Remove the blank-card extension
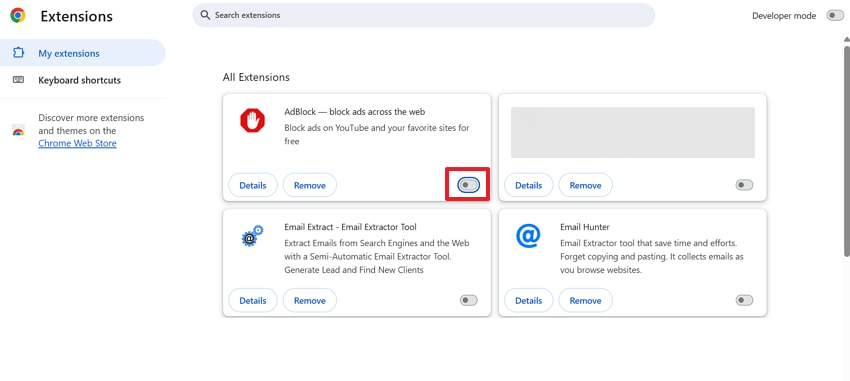Viewport: 850px width, 381px height. point(585,185)
